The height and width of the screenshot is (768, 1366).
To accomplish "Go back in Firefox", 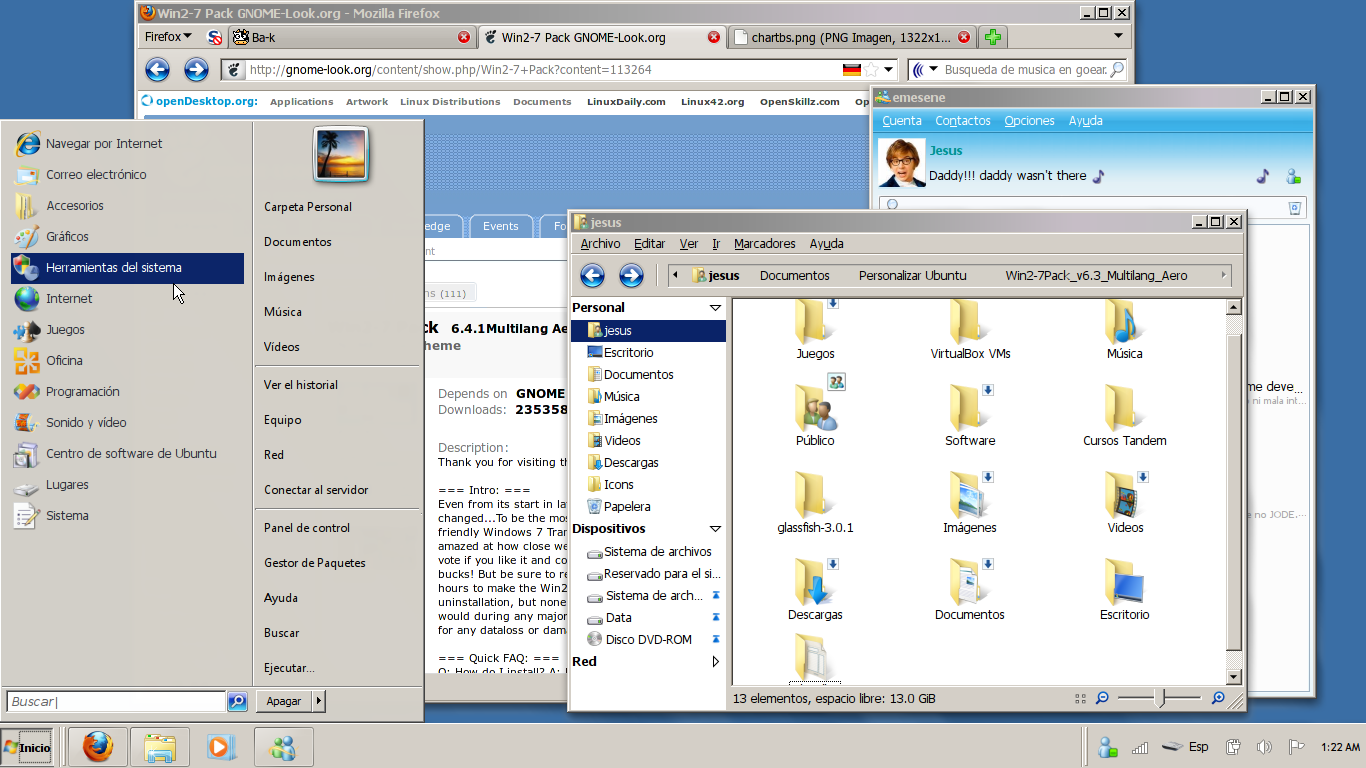I will pyautogui.click(x=157, y=70).
